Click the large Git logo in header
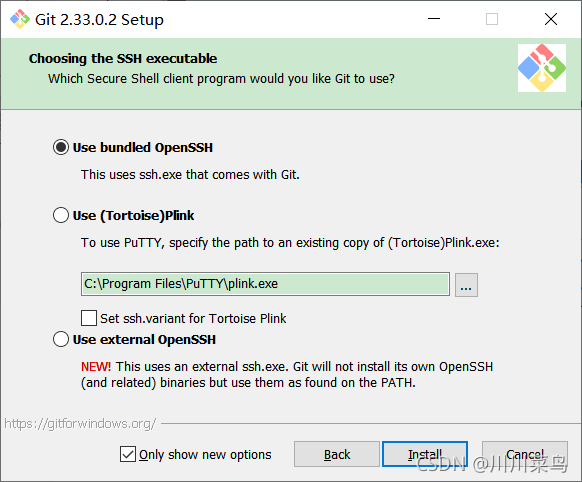 pos(542,68)
